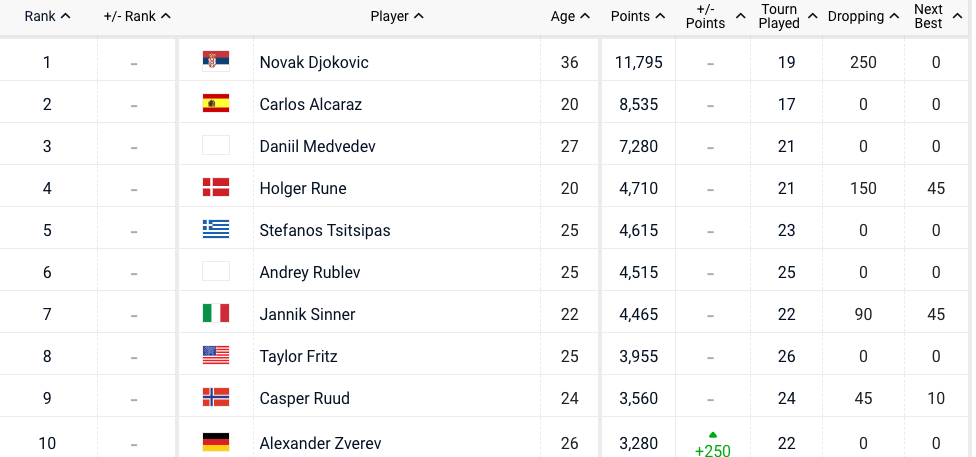Sort by the Player column header
This screenshot has height=457, width=976.
[x=397, y=16]
